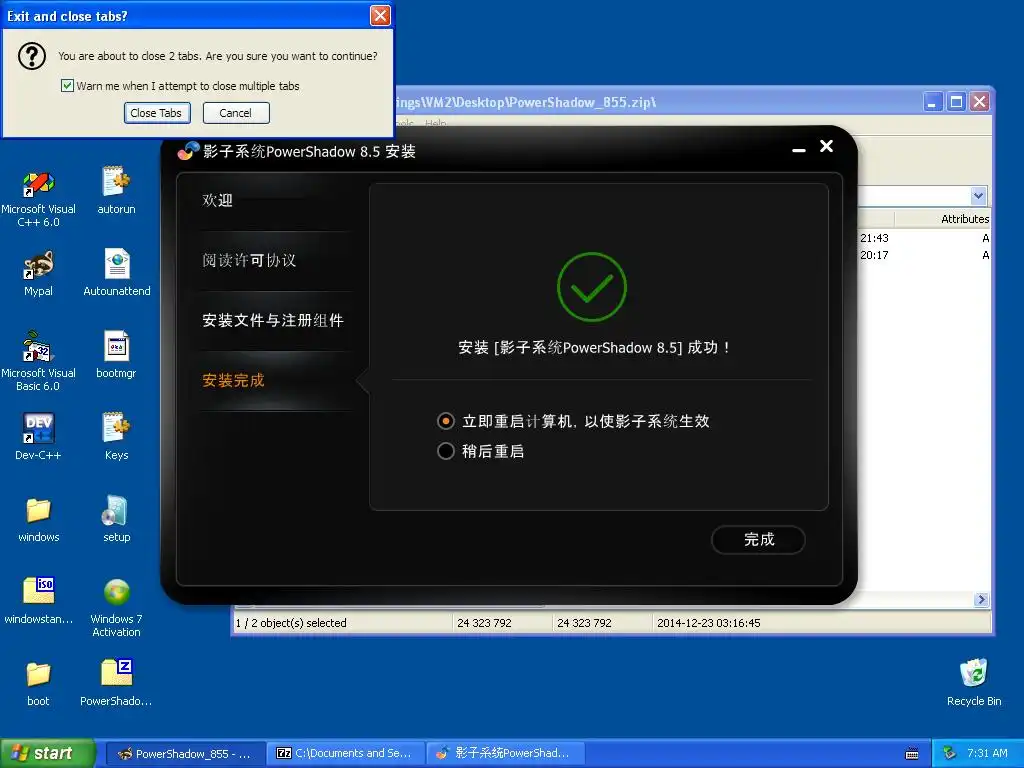The image size is (1024, 768).
Task: Click the question mark icon in dialog
Action: click(32, 56)
